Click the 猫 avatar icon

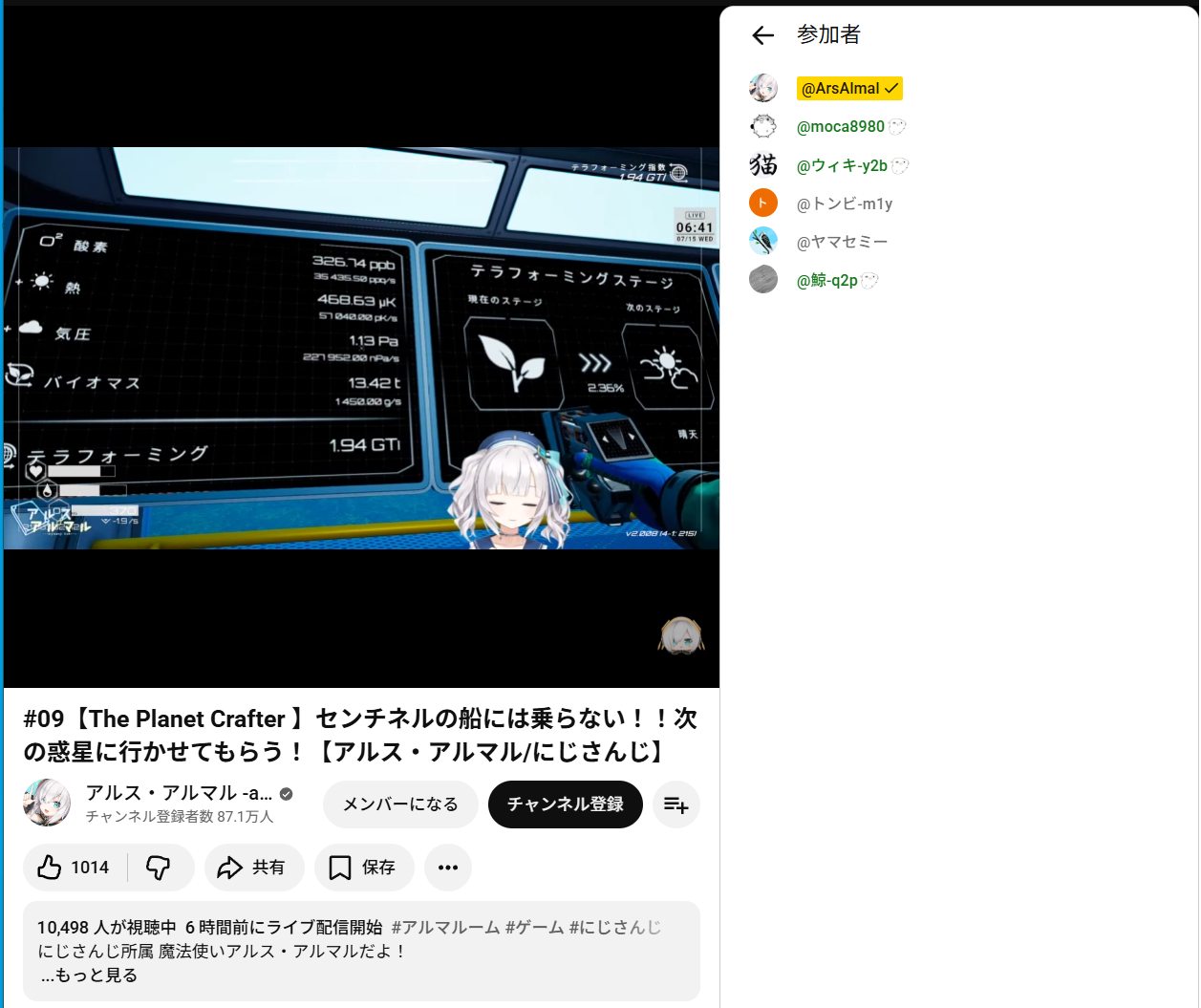tap(763, 164)
